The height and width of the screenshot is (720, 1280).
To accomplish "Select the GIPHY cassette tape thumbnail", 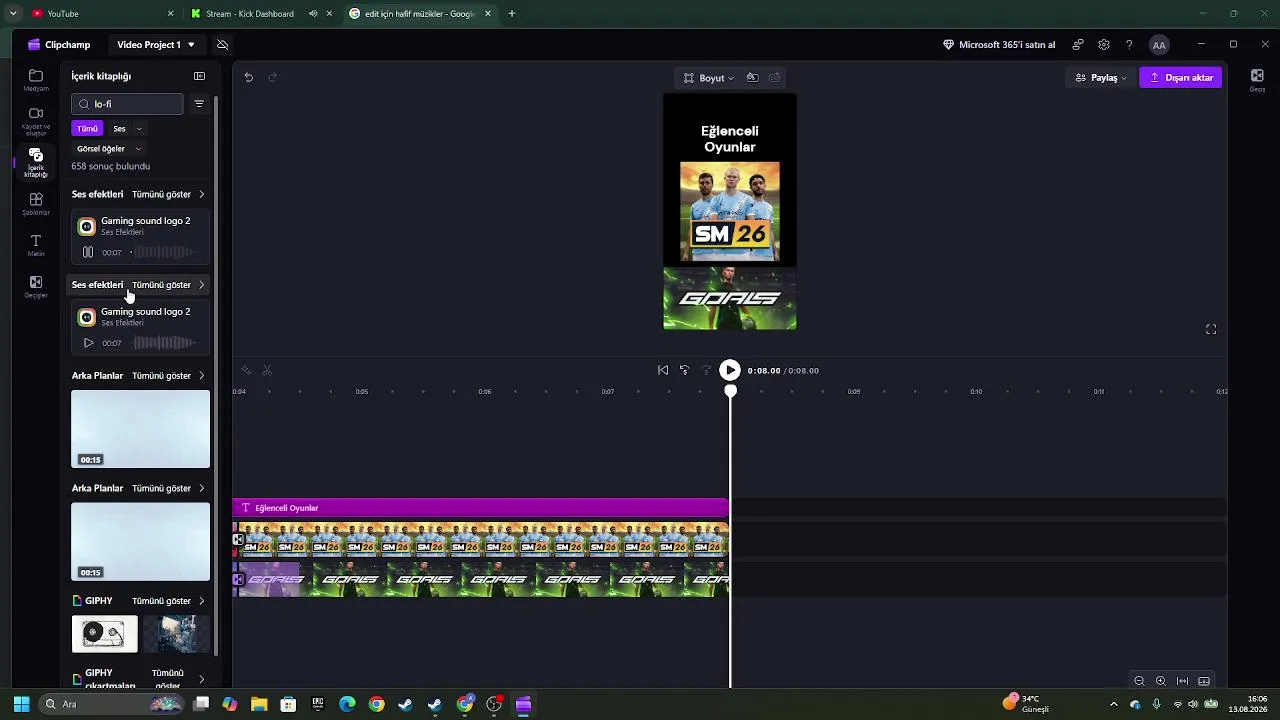I will pos(105,634).
